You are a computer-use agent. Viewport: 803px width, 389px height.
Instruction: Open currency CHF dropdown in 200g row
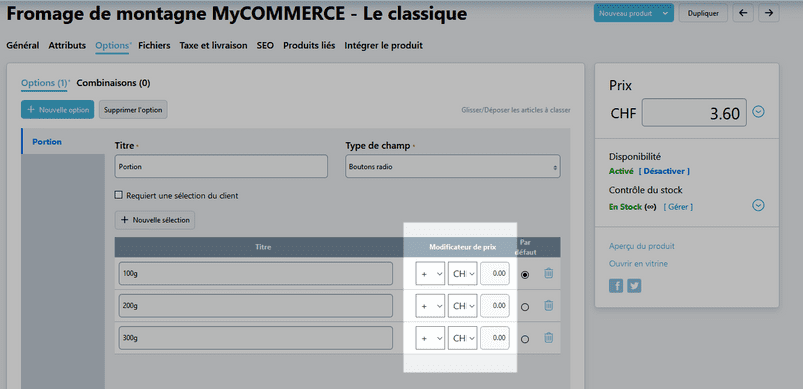(462, 306)
